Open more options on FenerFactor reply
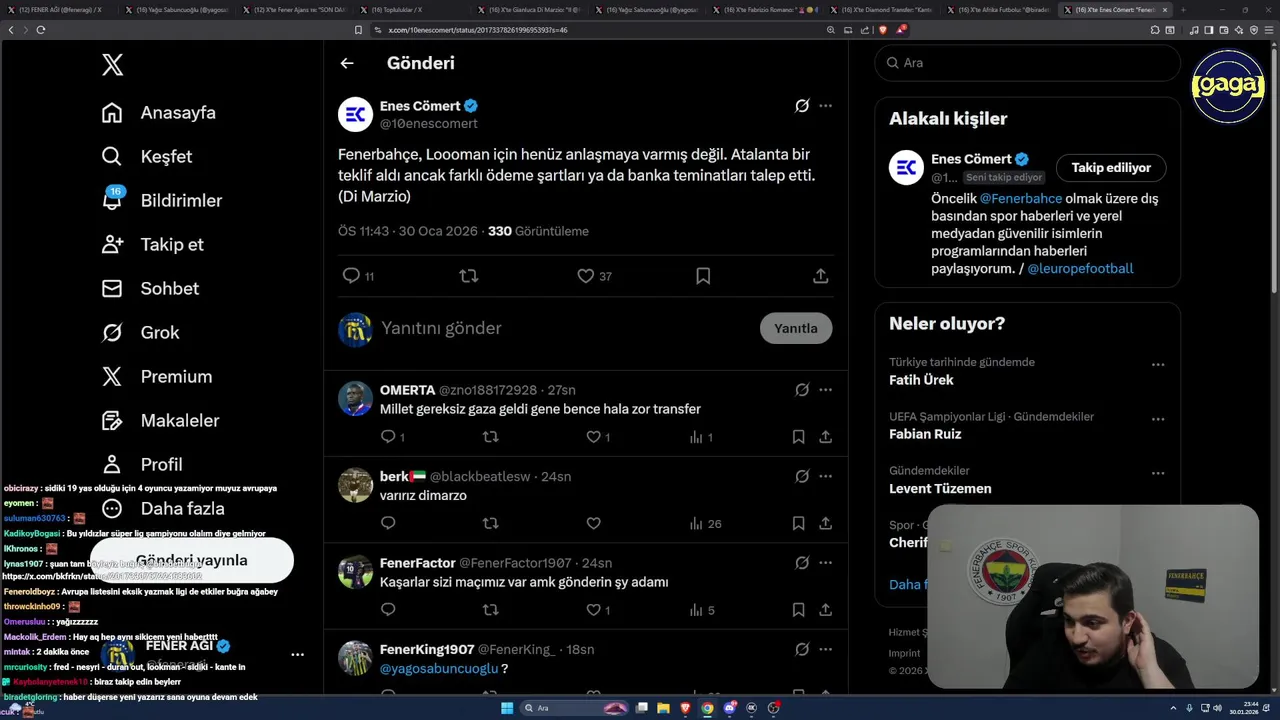 coord(825,563)
